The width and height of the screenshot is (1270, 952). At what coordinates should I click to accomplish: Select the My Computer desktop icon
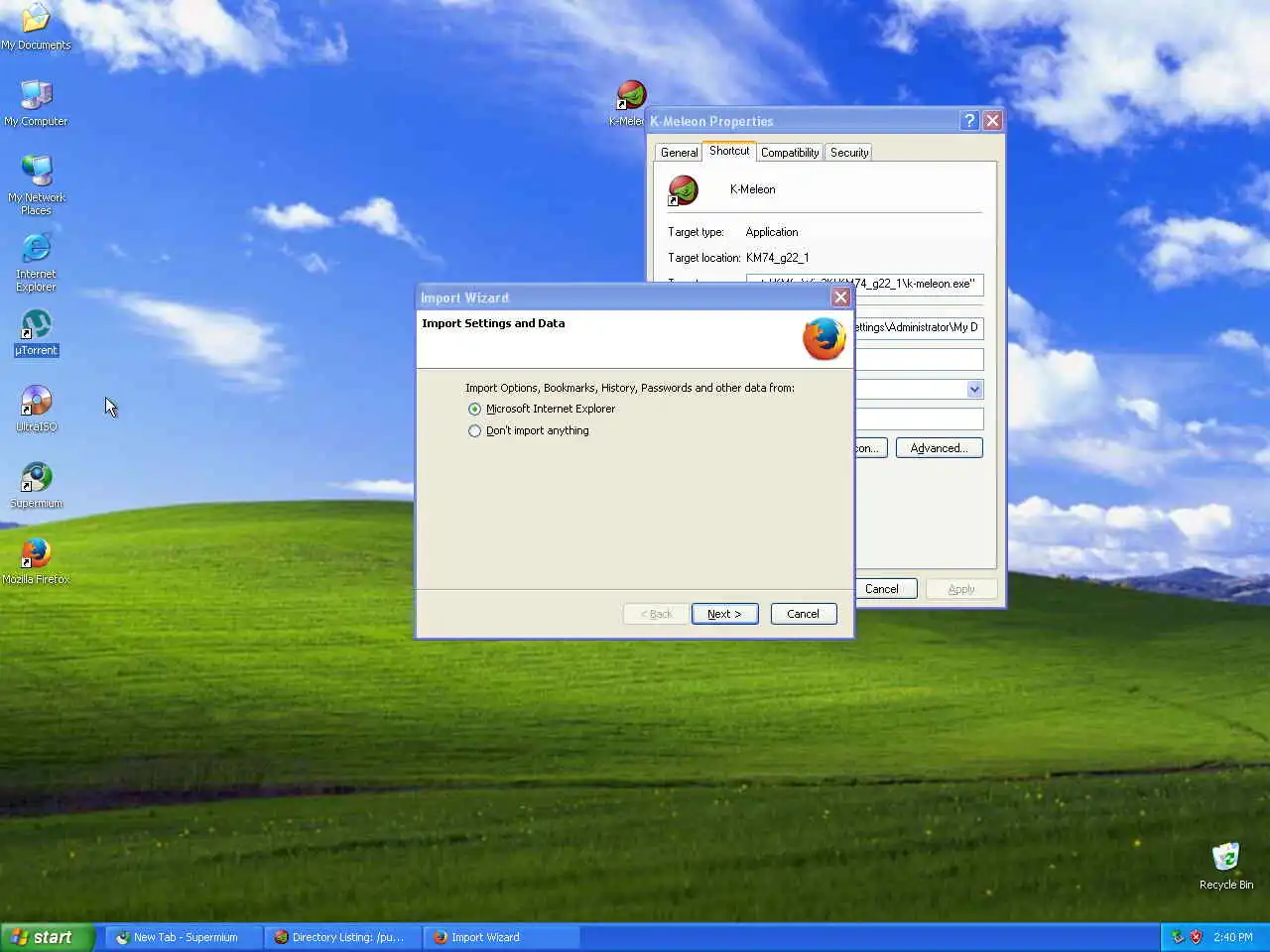[x=36, y=103]
